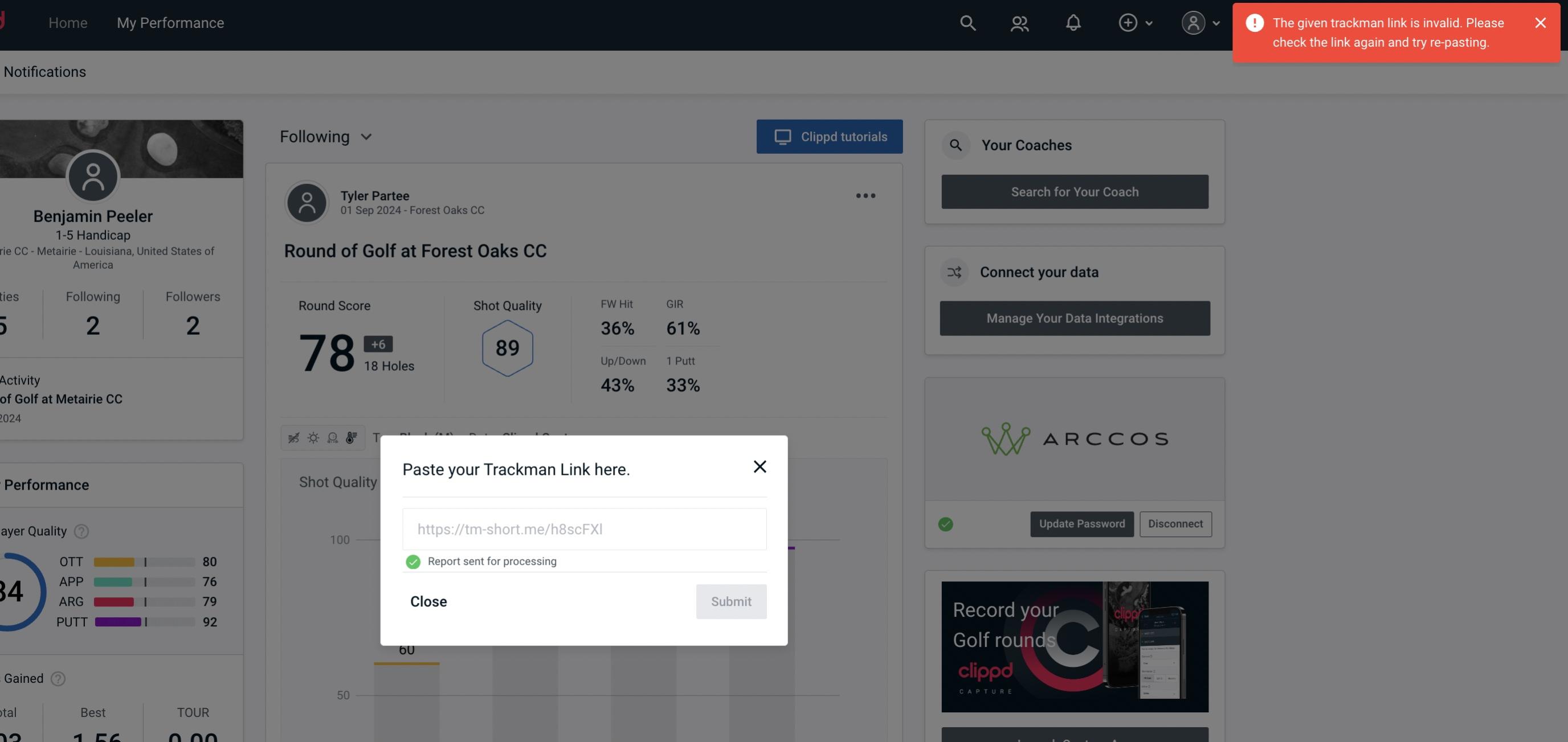
Task: Click the add/plus icon in the top bar
Action: coord(1128,22)
